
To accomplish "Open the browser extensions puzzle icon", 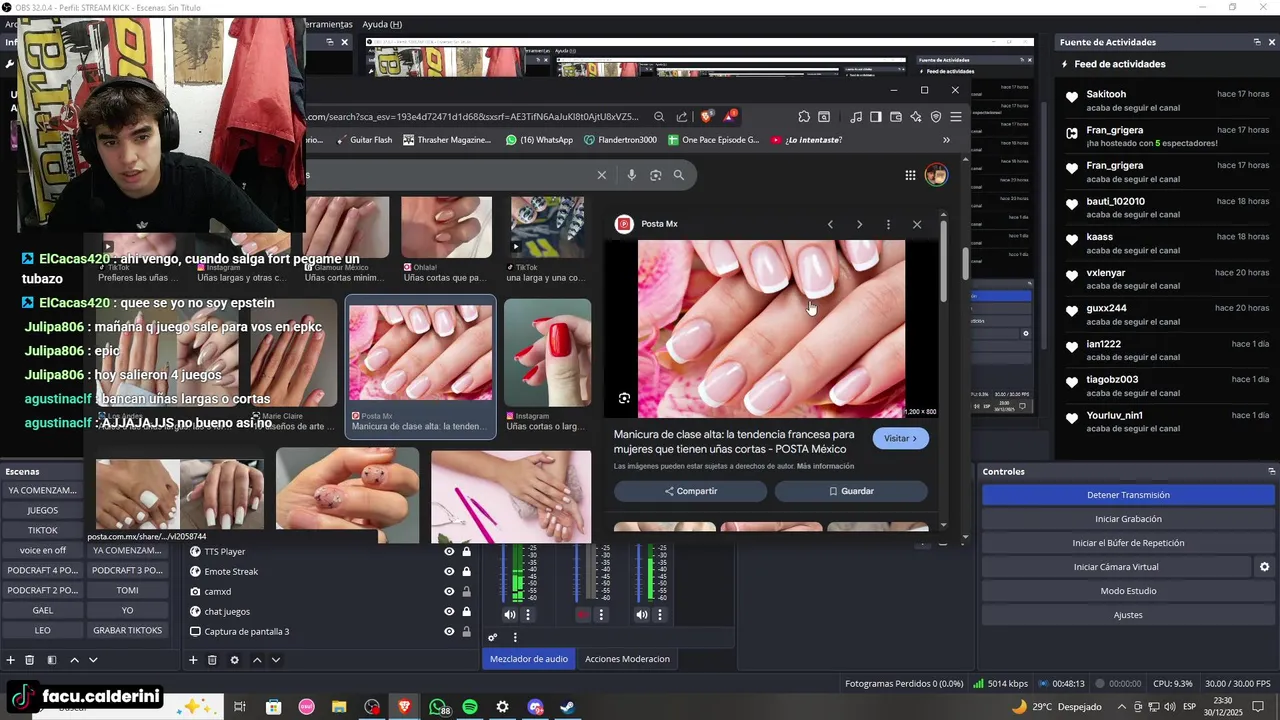I will [x=804, y=117].
